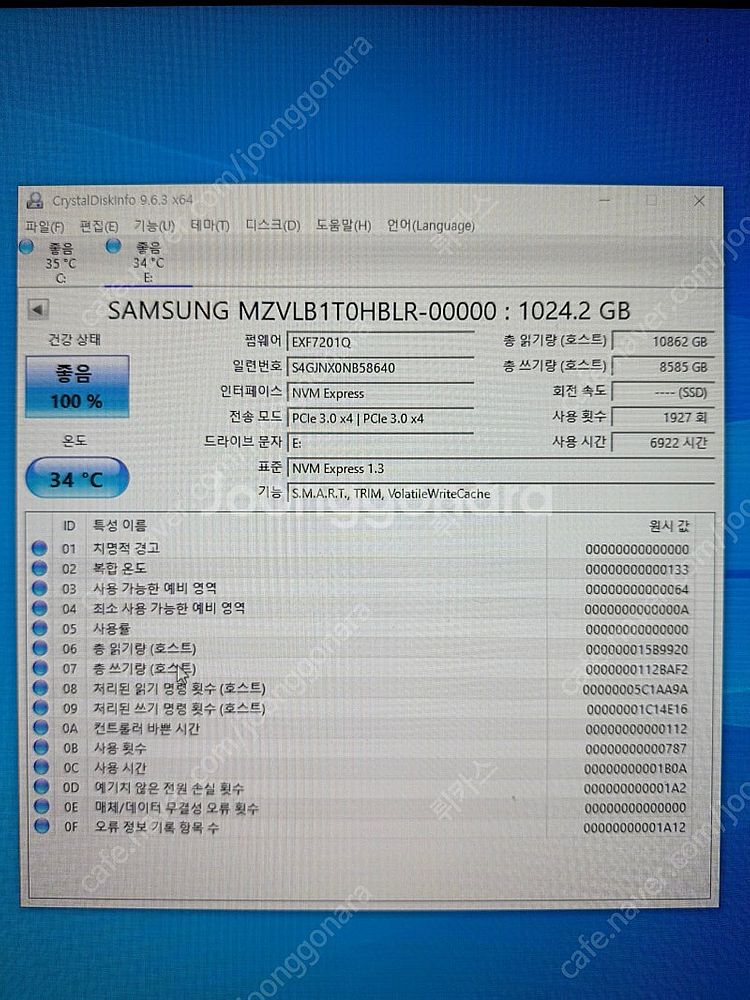The image size is (750, 1000).
Task: Click the 특성 이름 column header
Action: tap(120, 526)
